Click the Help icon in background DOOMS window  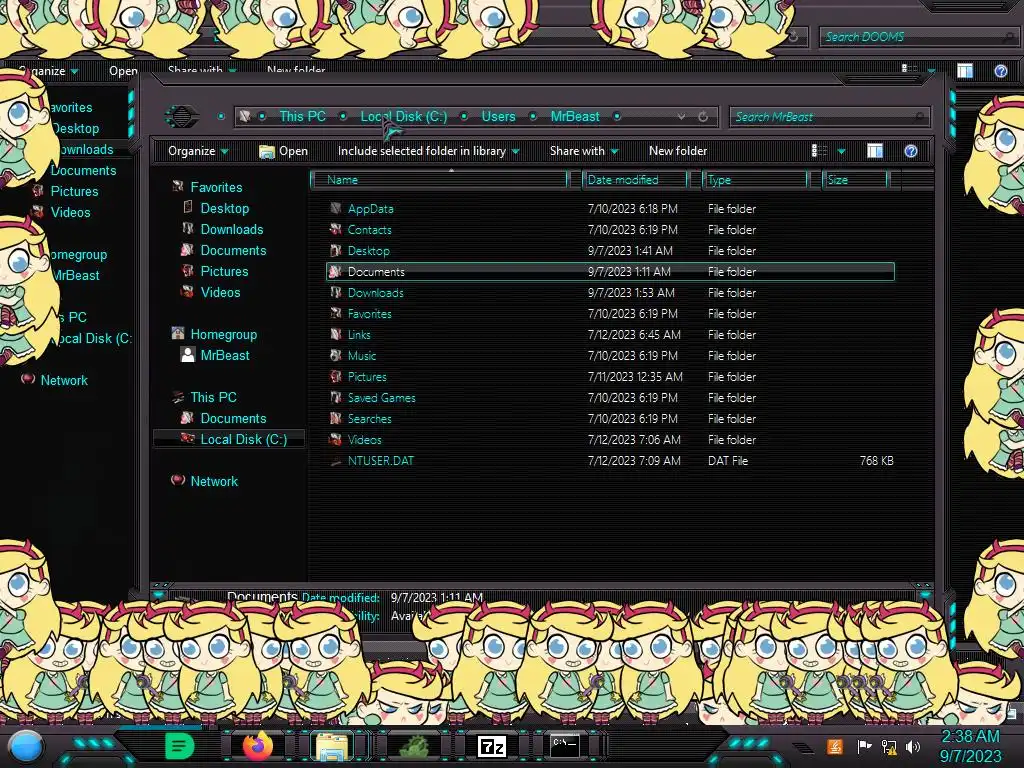click(x=1000, y=71)
